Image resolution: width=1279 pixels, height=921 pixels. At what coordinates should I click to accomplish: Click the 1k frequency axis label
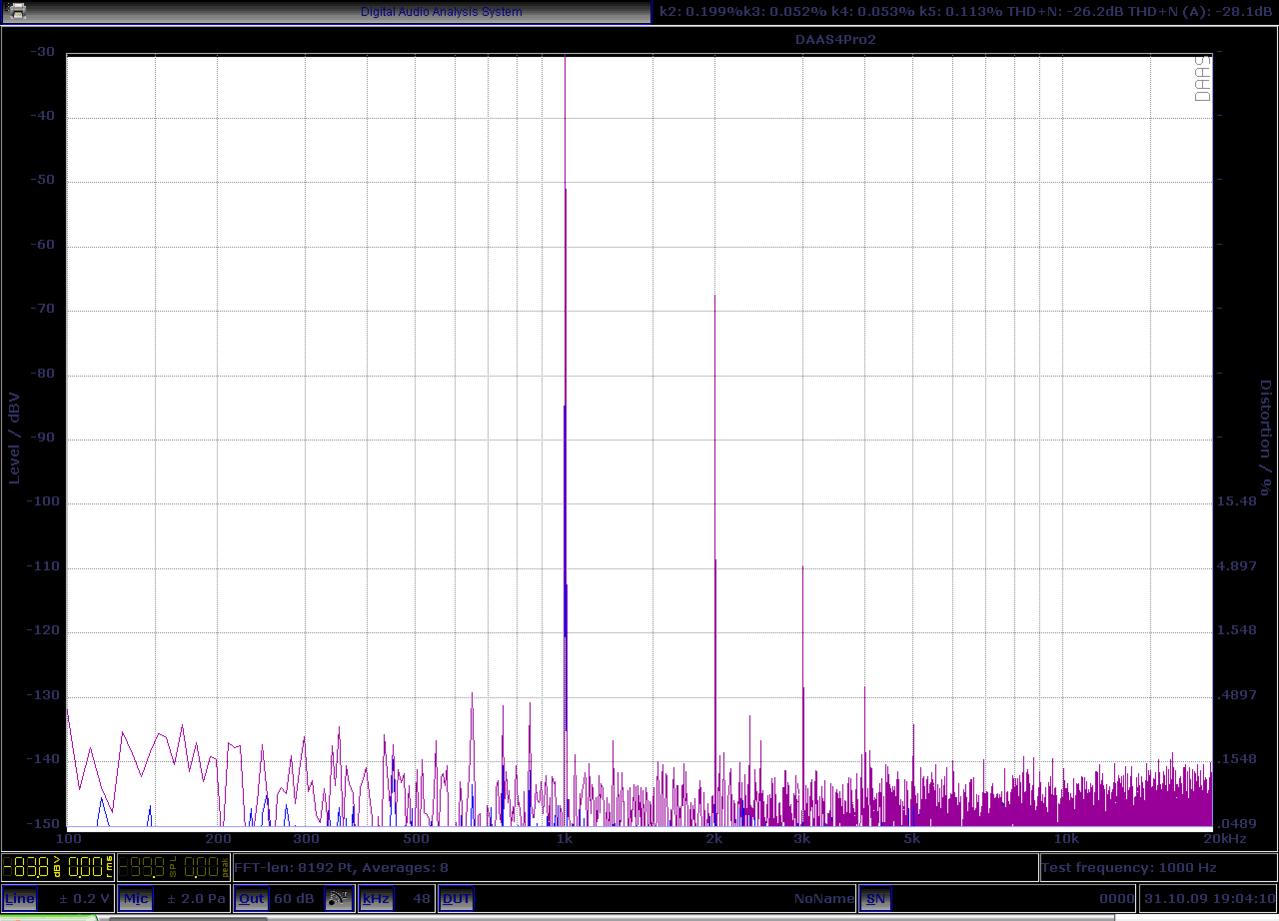[565, 838]
